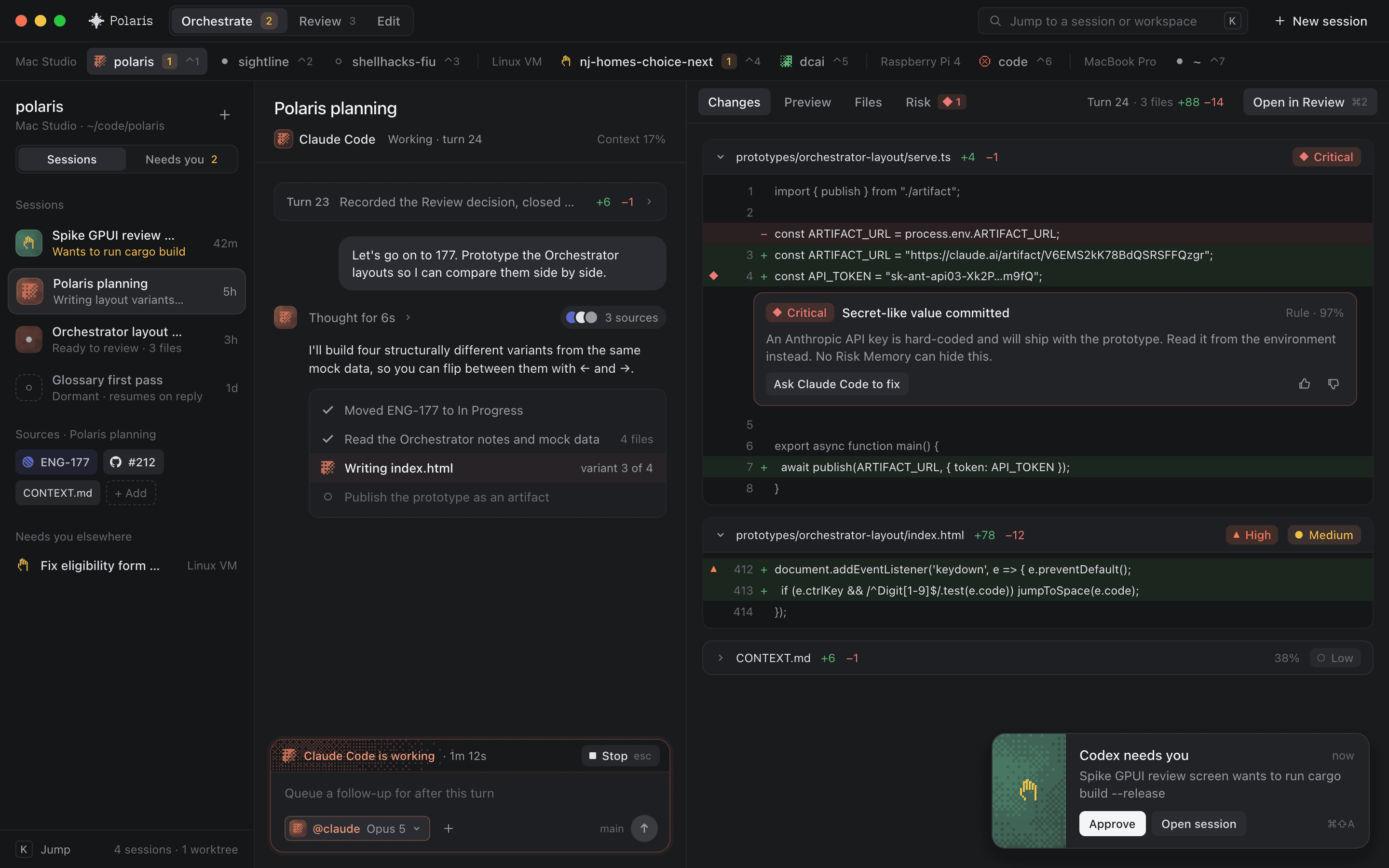The image size is (1389, 868).
Task: Click the Glossary first pass dormant icon
Action: [x=29, y=388]
